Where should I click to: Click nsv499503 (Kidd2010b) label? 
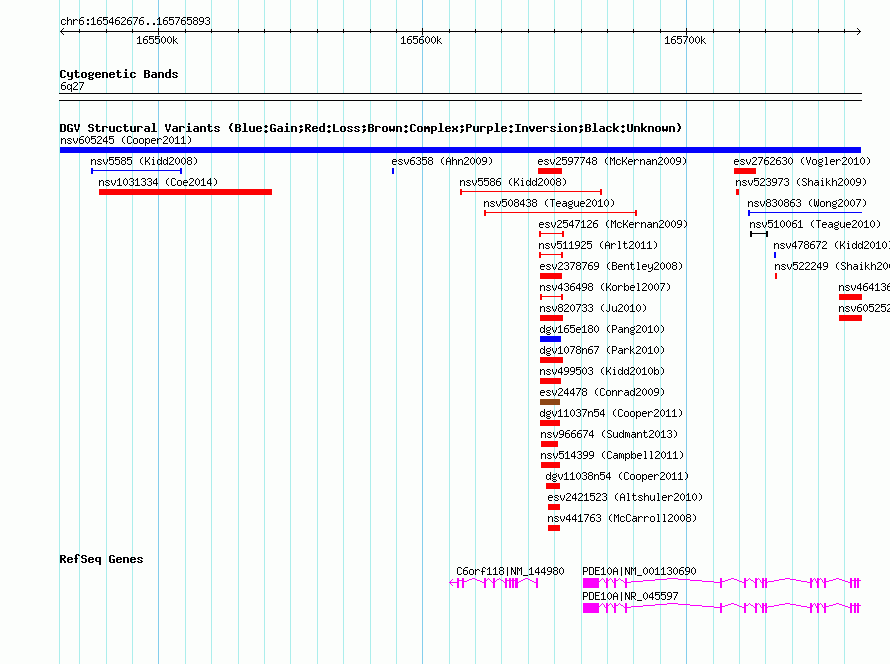pyautogui.click(x=602, y=371)
